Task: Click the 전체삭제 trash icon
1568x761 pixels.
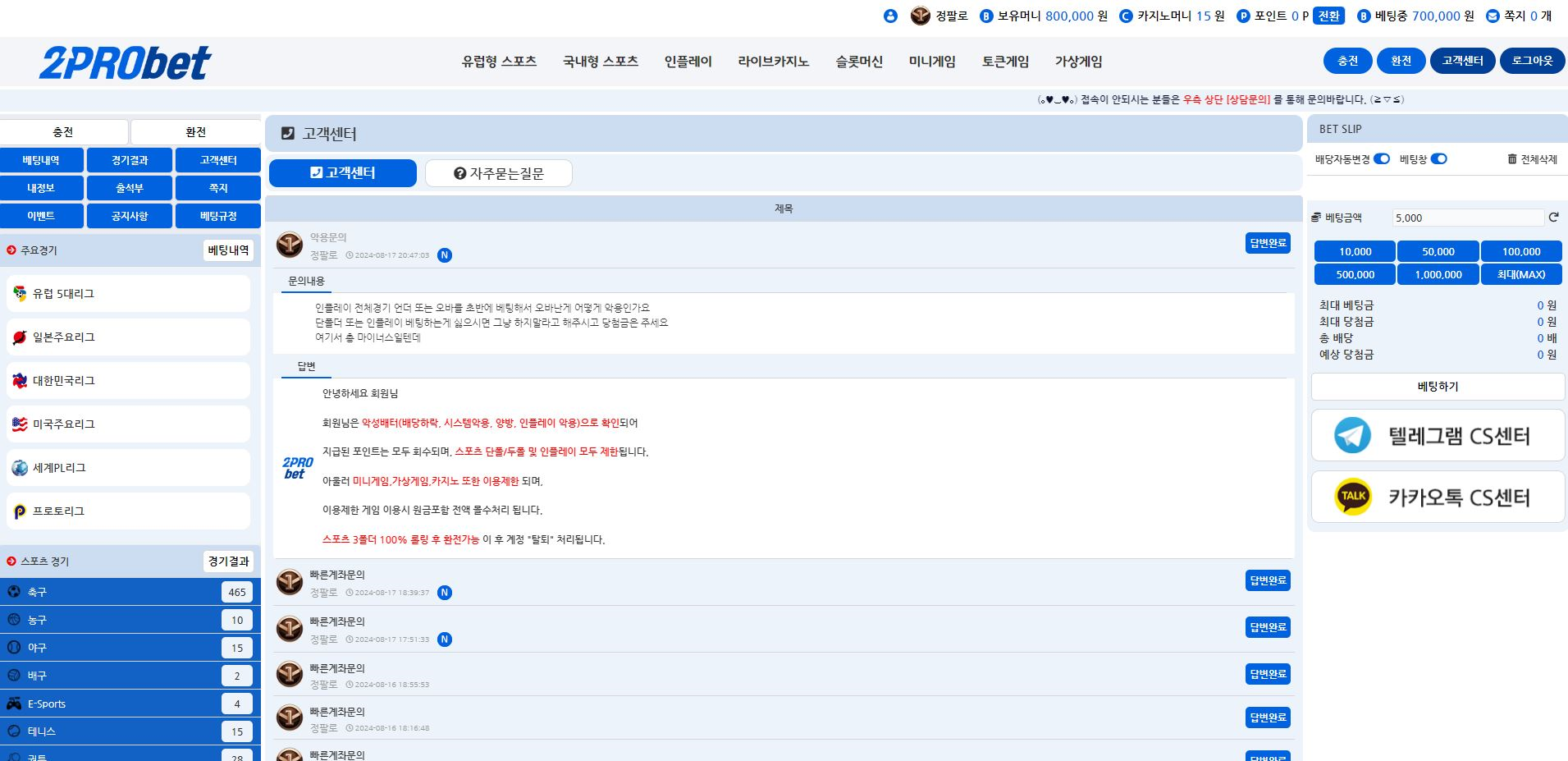Action: 1511,159
